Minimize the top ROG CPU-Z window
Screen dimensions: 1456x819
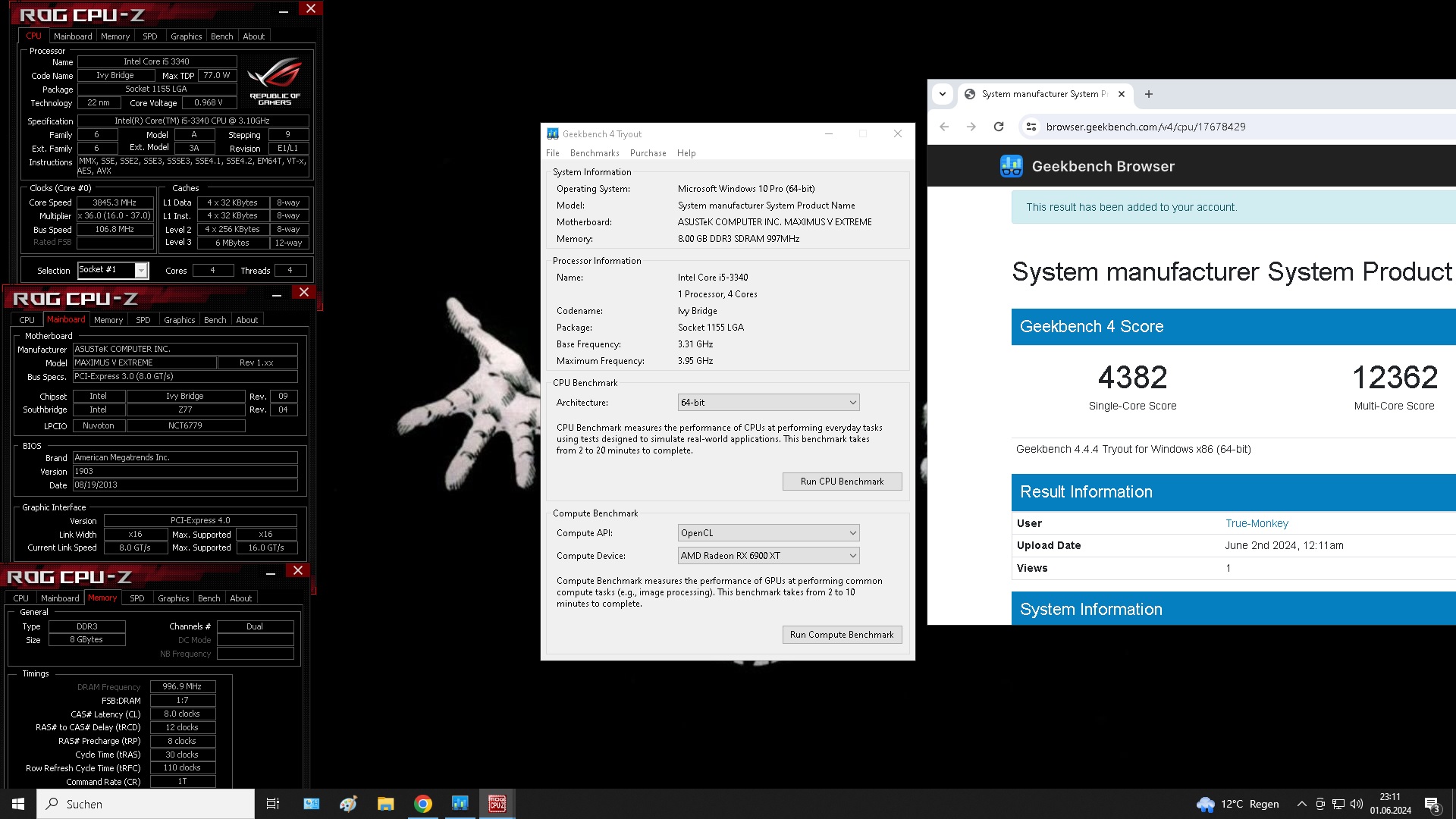tap(284, 11)
